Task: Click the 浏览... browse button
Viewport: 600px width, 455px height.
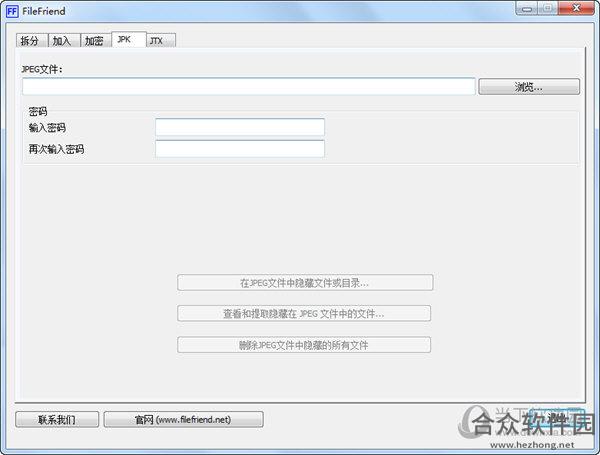Action: pyautogui.click(x=529, y=87)
